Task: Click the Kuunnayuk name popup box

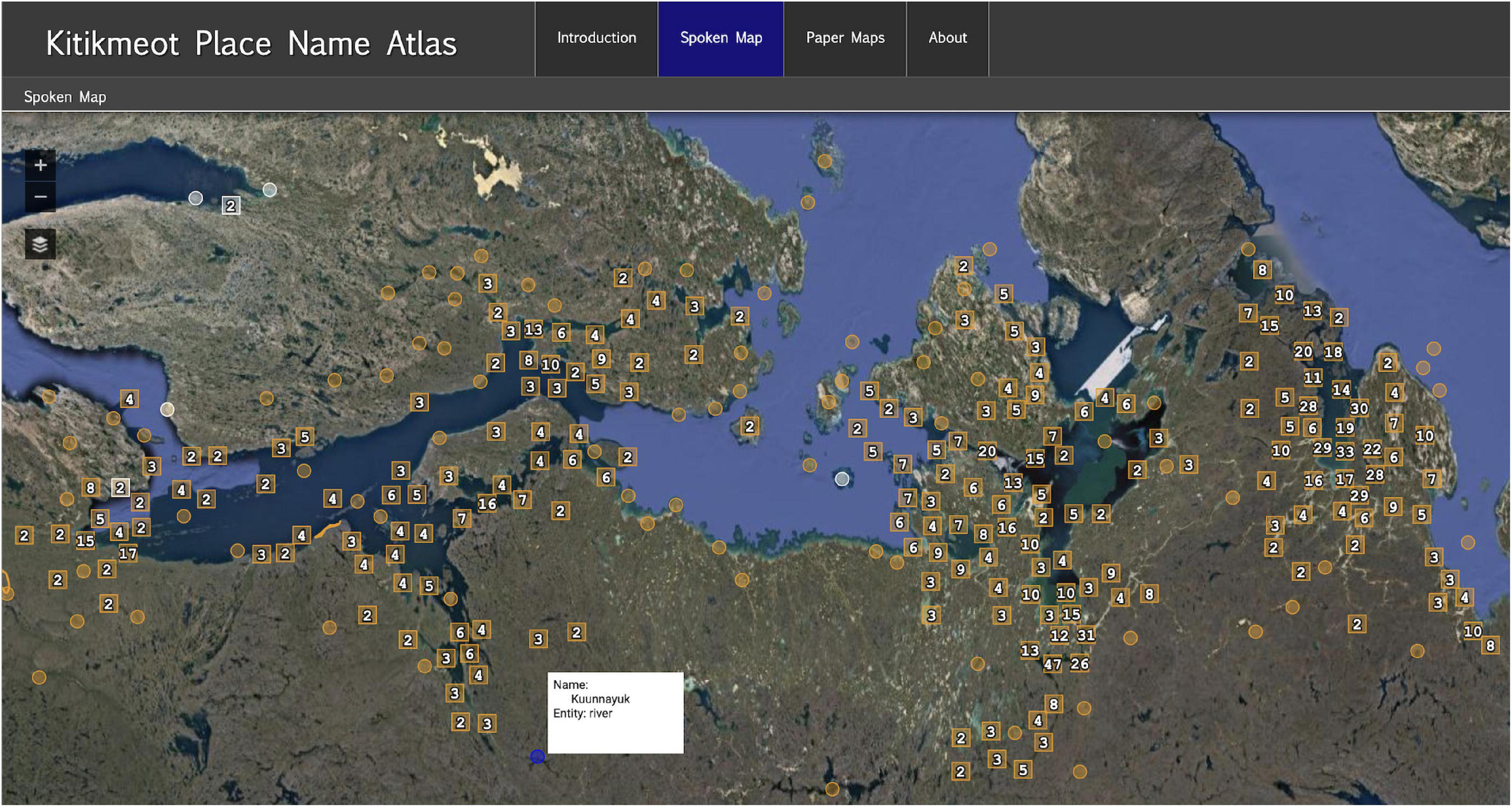Action: click(615, 713)
